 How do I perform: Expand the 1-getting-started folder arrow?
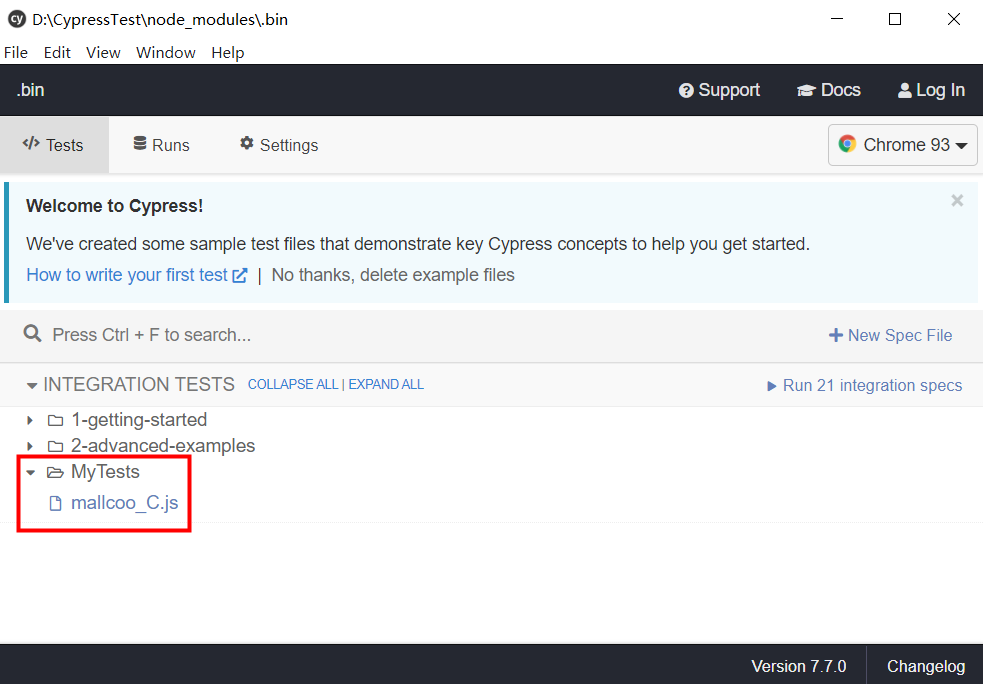point(29,420)
